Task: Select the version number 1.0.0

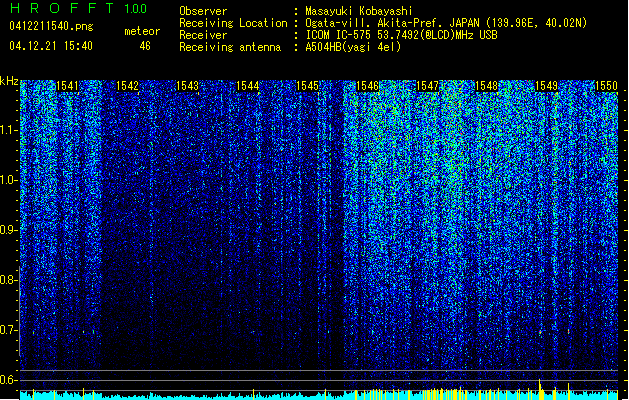Action: (136, 9)
